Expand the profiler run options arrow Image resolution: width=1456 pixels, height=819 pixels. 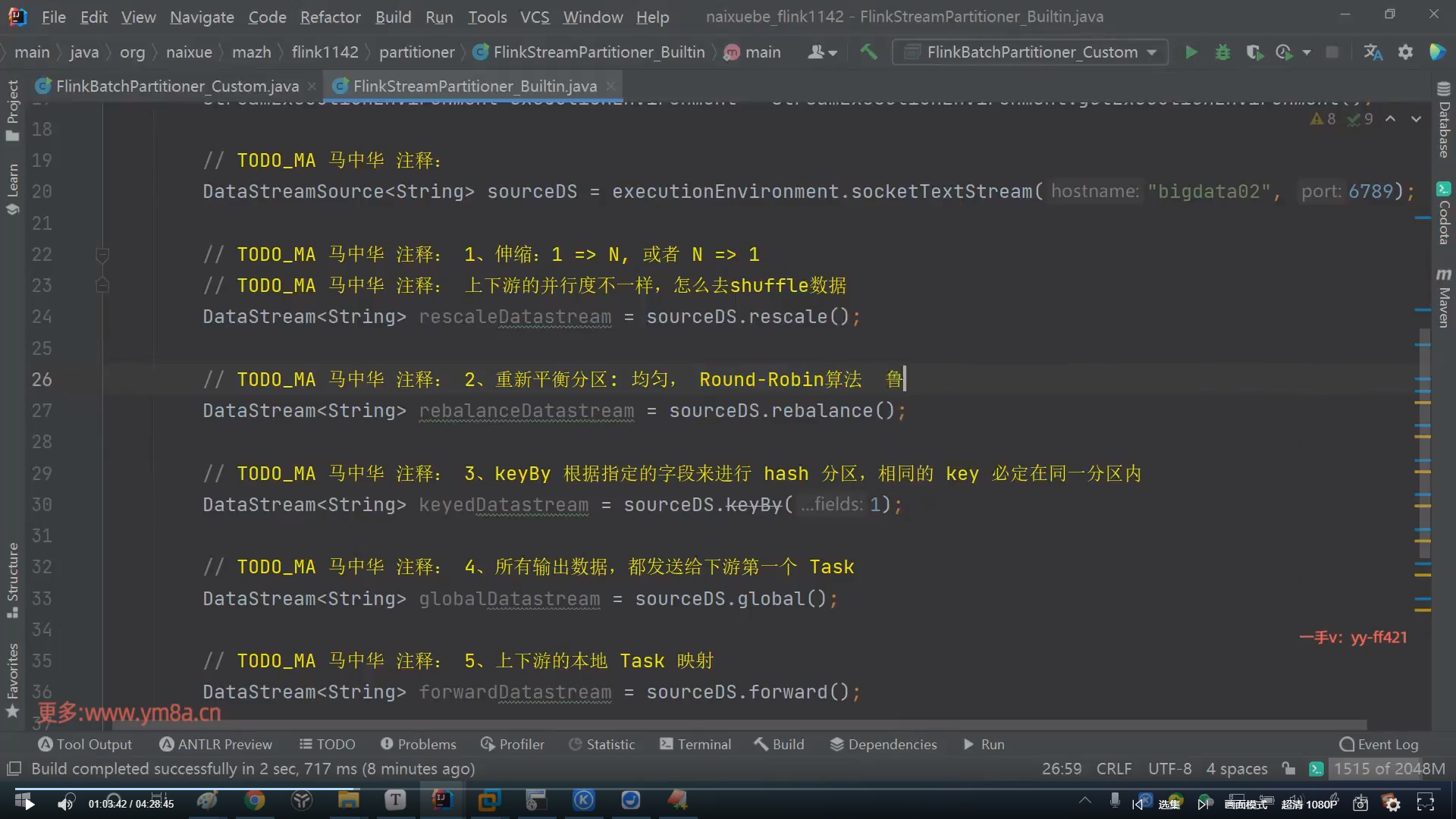point(1307,52)
